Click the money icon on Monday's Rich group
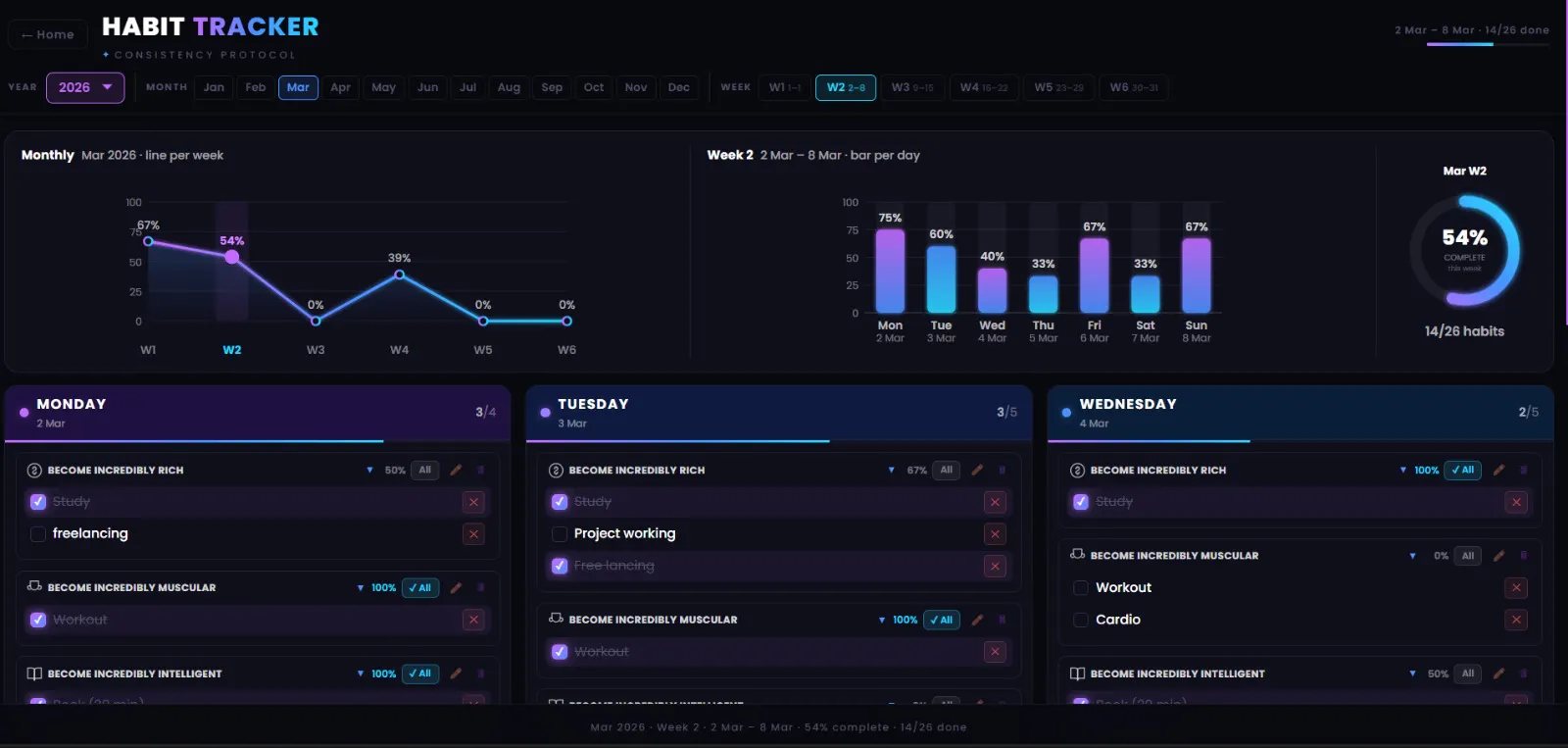1568x748 pixels. (x=34, y=470)
